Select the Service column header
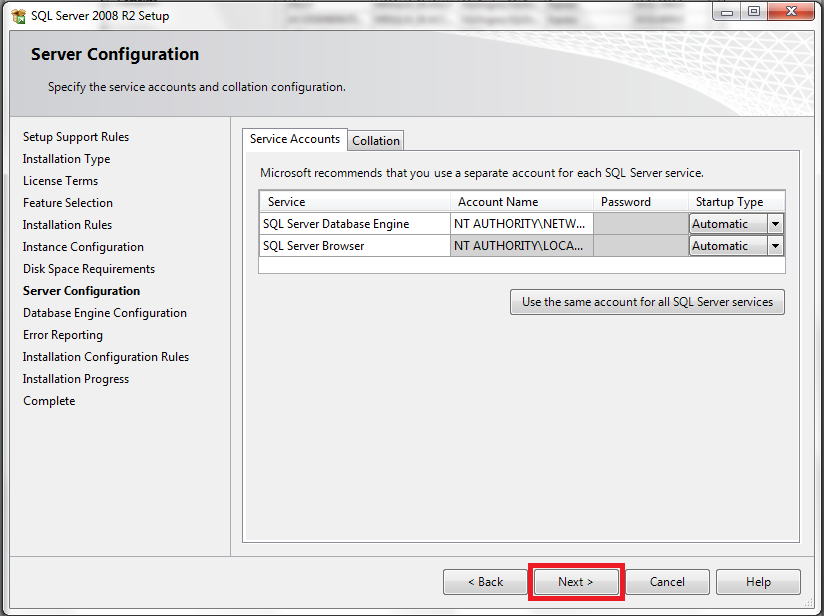 355,202
